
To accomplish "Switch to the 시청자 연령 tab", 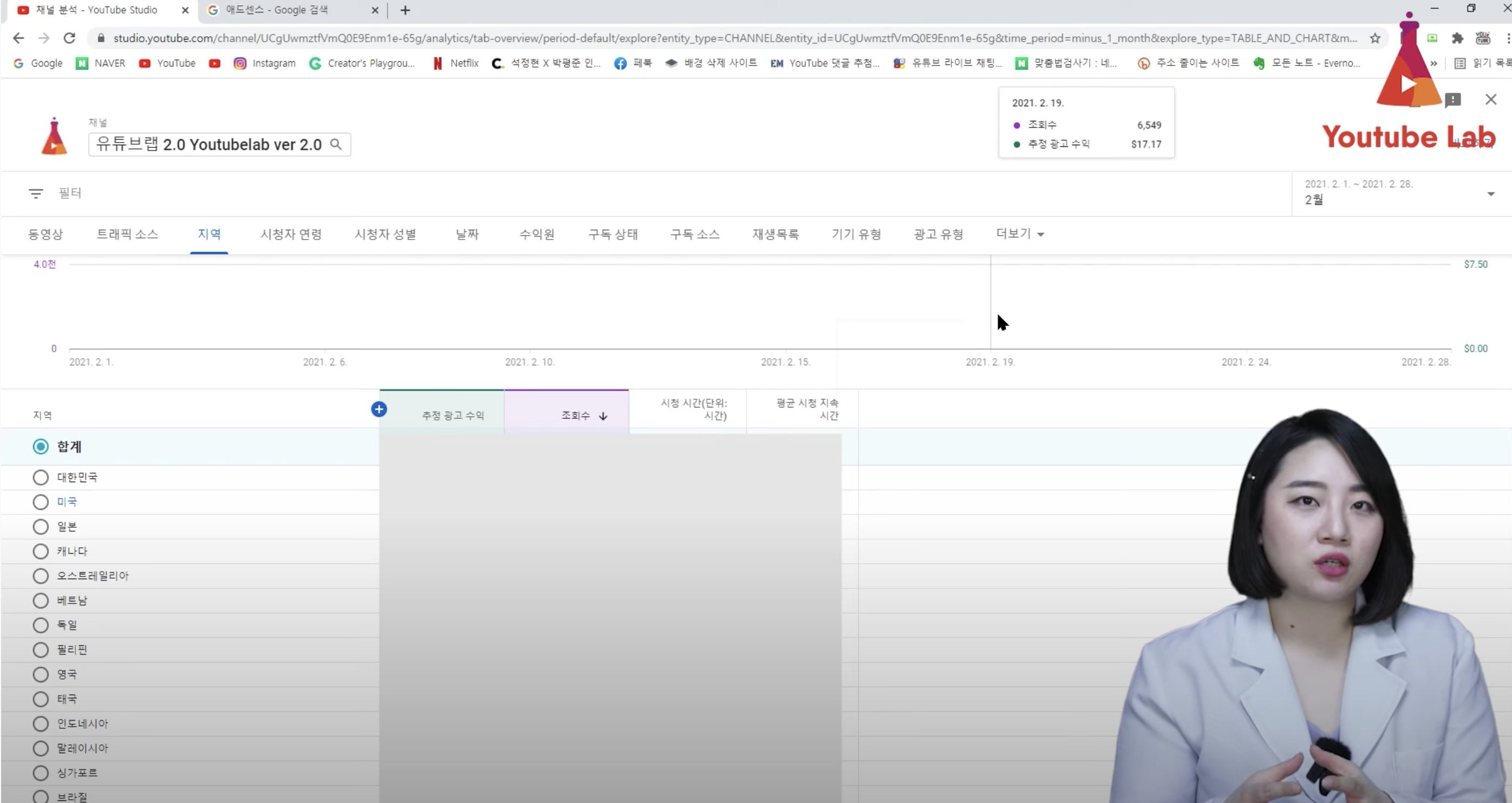I will coord(291,235).
